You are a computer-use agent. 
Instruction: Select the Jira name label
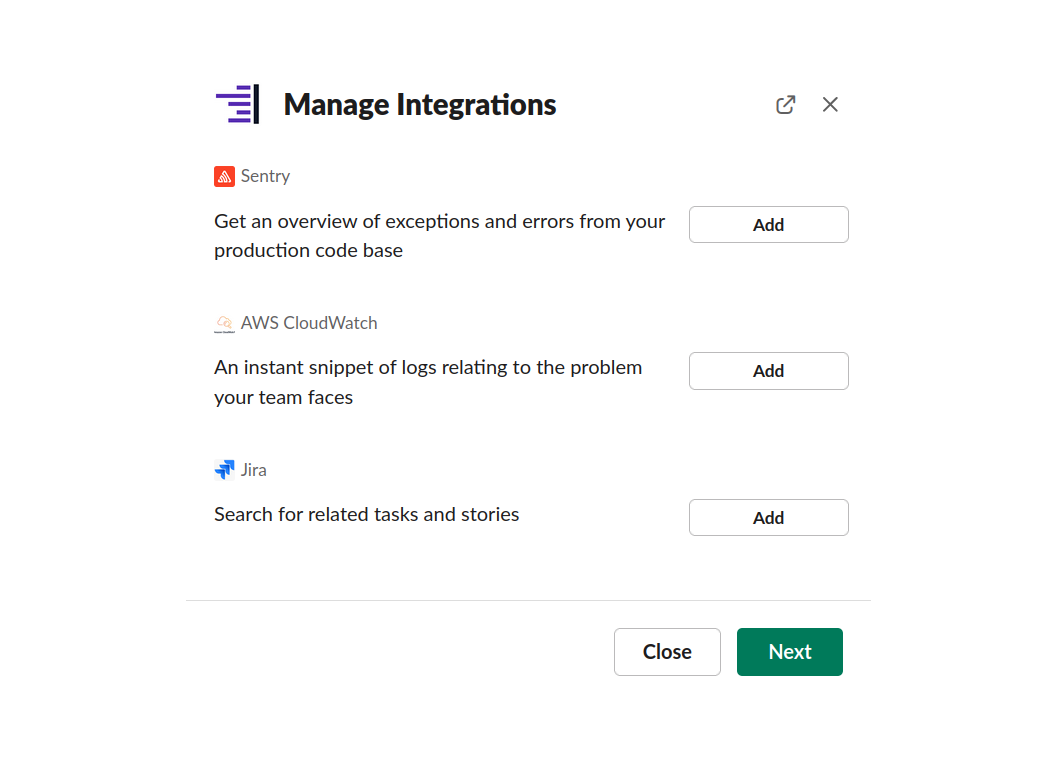coord(254,470)
